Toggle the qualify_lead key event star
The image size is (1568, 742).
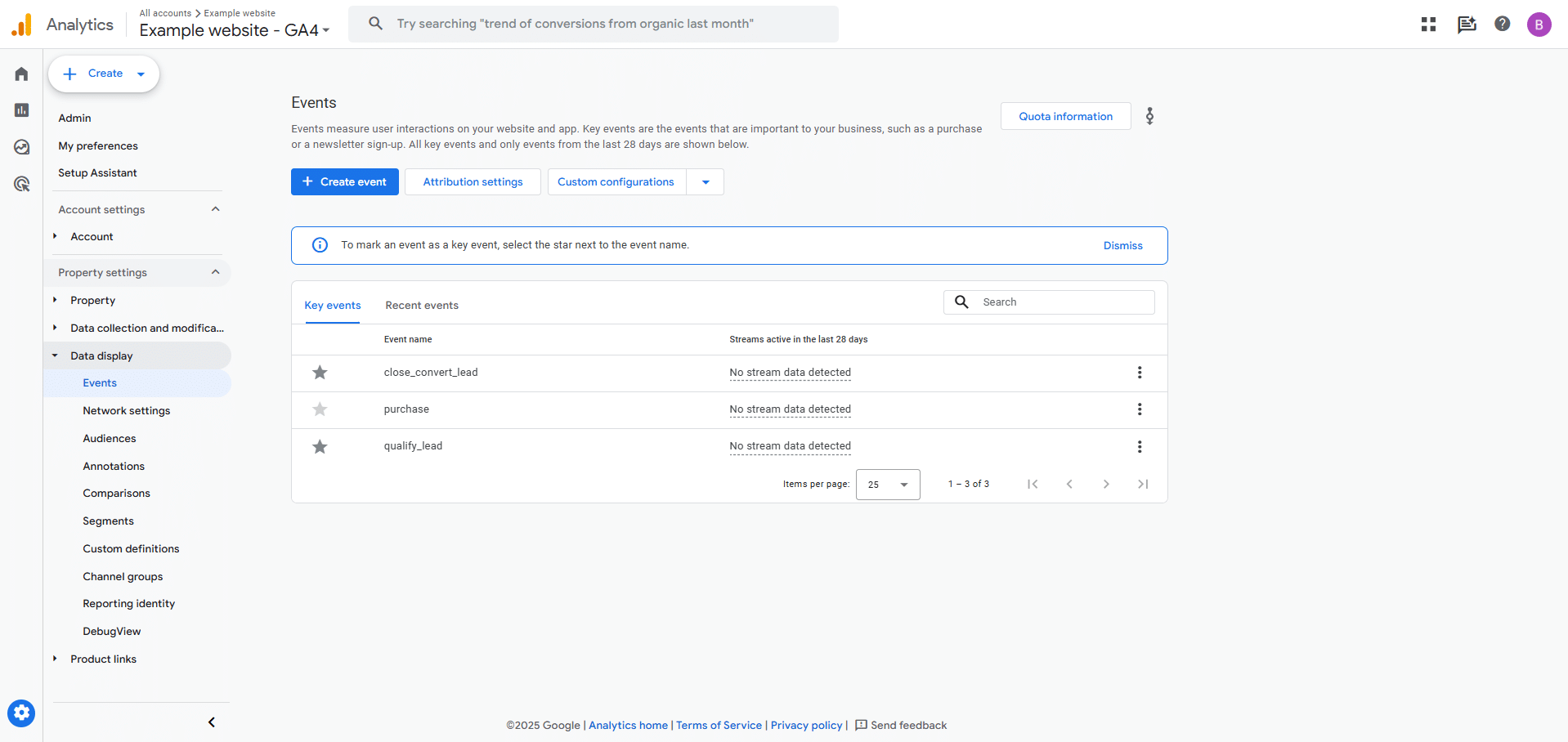pyautogui.click(x=320, y=446)
